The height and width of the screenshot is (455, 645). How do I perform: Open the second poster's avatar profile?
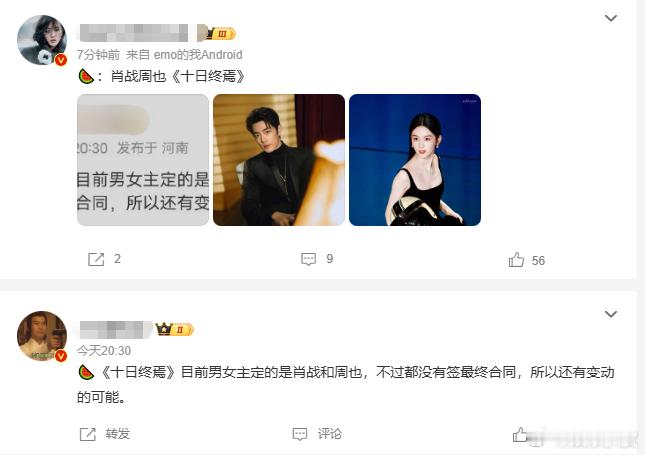(x=42, y=336)
